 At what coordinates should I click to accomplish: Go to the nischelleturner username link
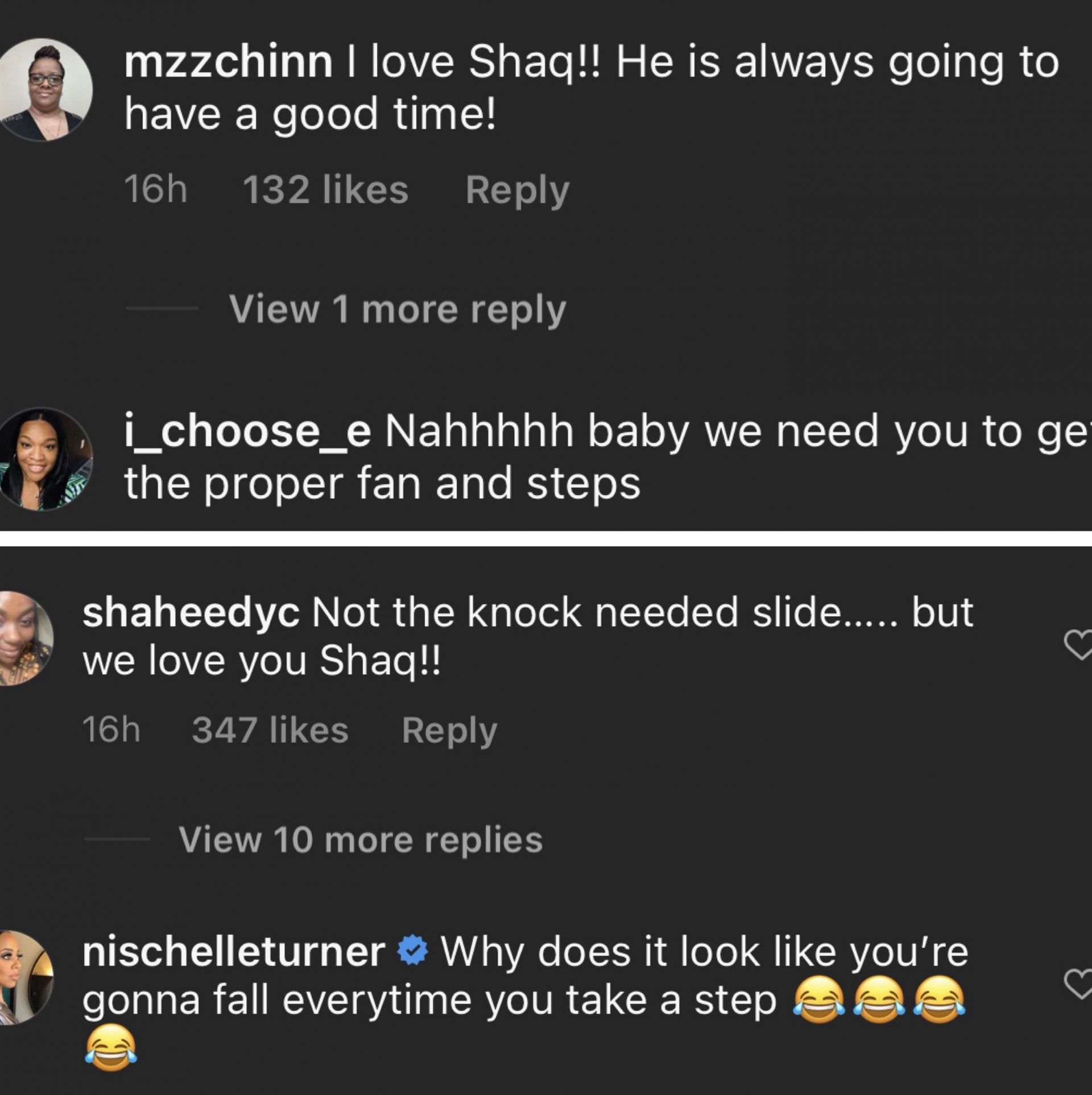234,952
